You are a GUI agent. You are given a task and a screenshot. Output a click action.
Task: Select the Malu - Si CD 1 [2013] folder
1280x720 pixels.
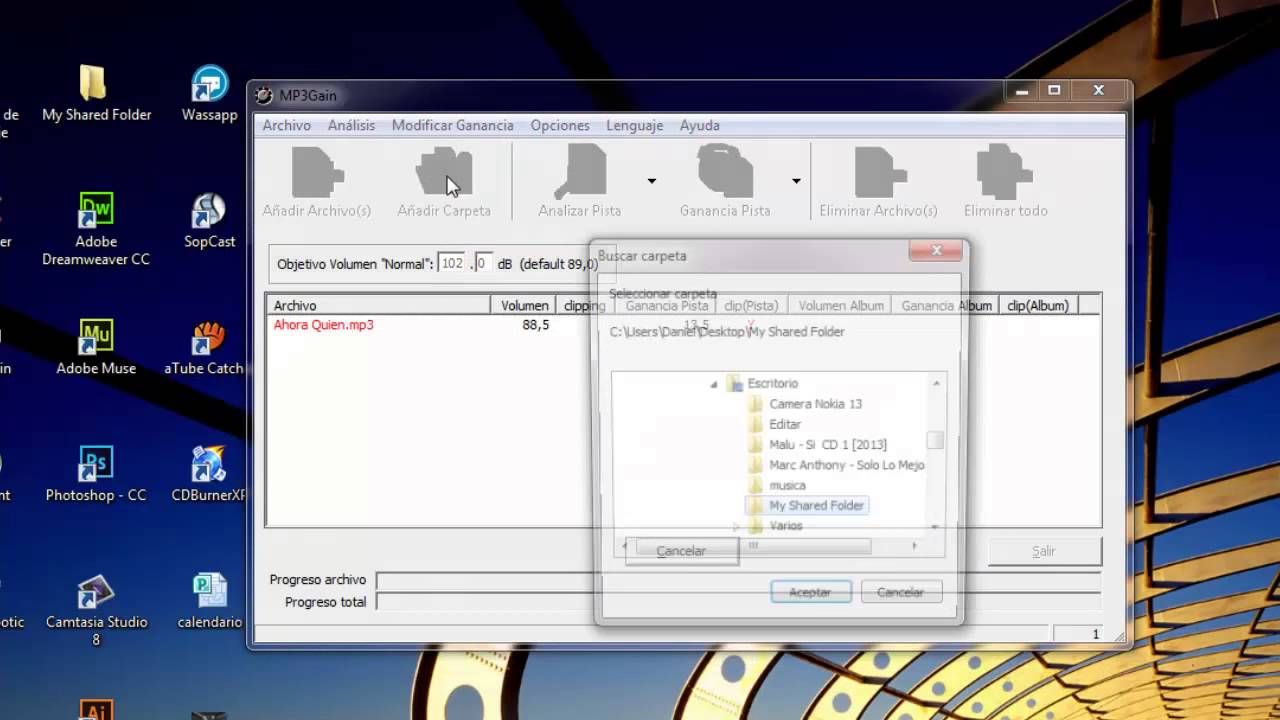coord(827,445)
